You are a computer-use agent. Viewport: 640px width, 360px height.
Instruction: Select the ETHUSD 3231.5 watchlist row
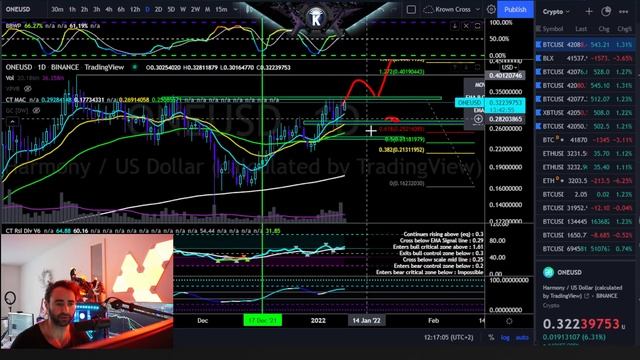586,153
